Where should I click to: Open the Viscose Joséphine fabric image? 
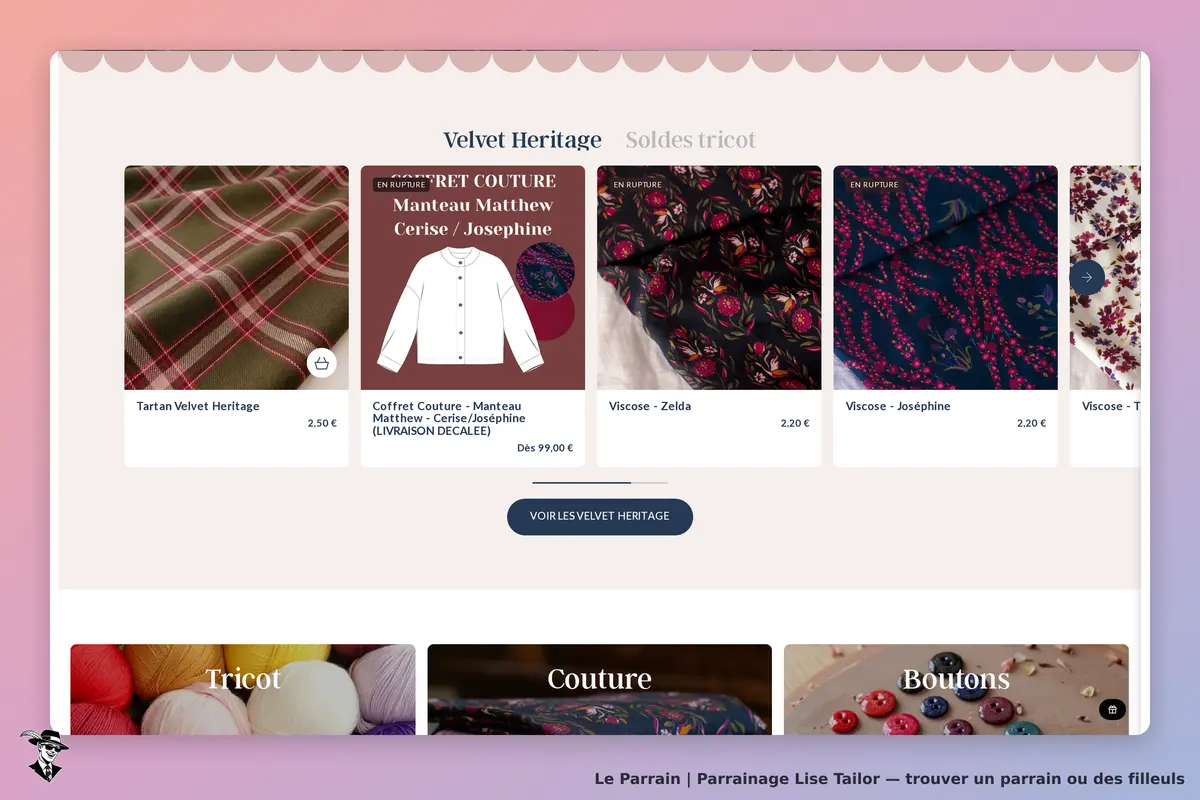(x=945, y=278)
